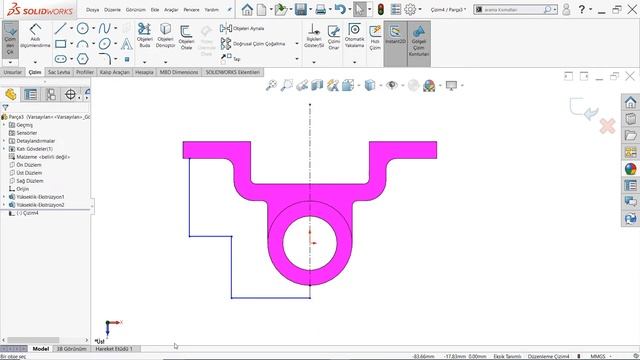Click the Akıllı Ölçümlendirme smart dimension tool
640x360 pixels.
tap(35, 36)
